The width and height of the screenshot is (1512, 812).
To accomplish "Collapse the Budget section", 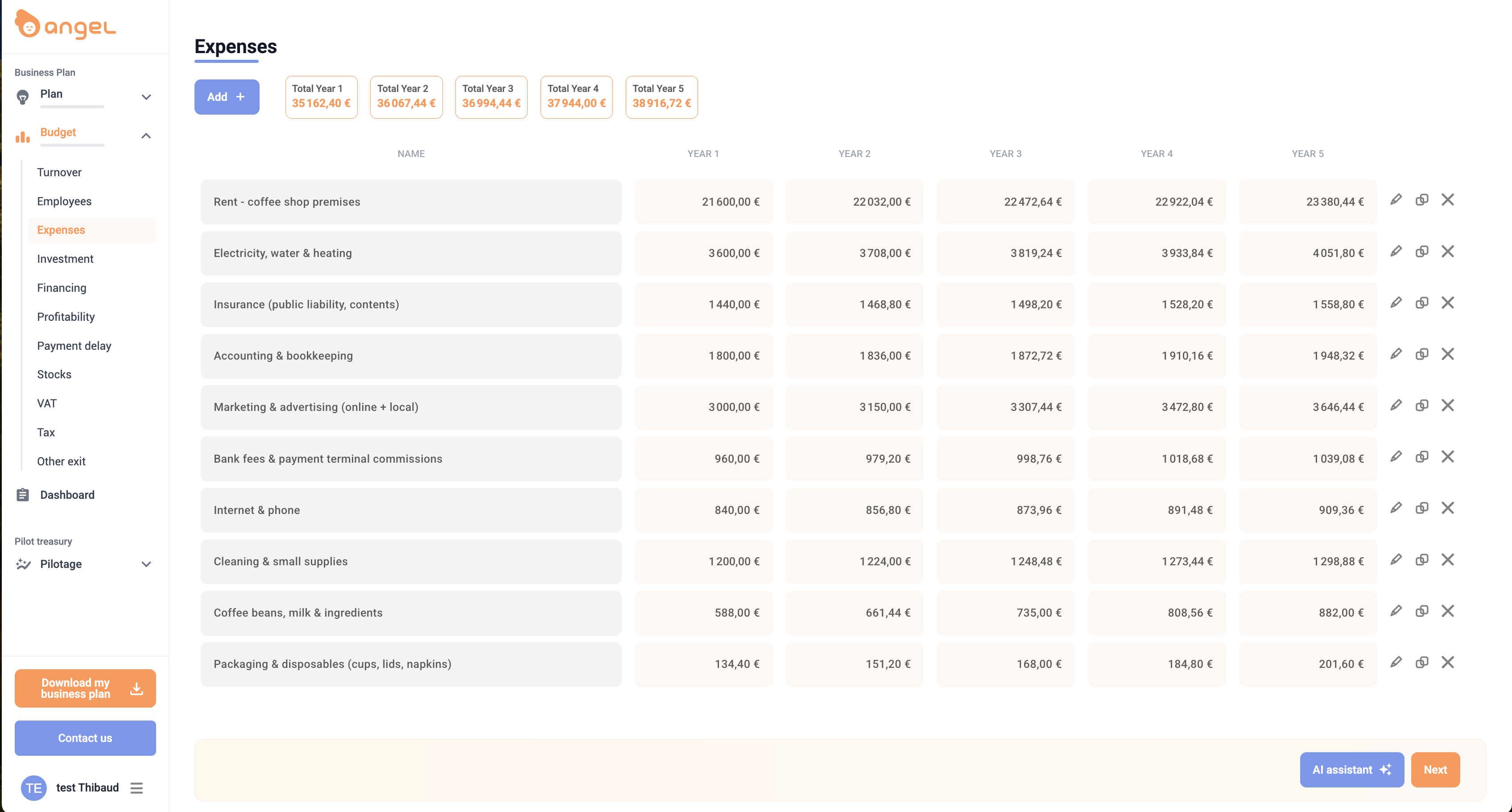I will [x=146, y=136].
